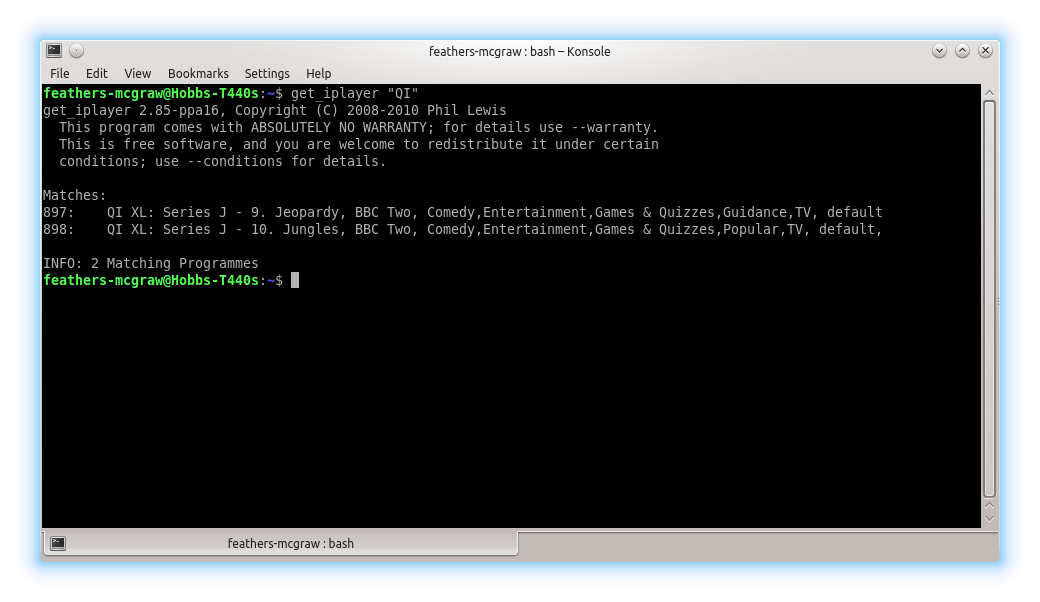Maximize the Konsole window
1040x602 pixels.
coord(962,50)
